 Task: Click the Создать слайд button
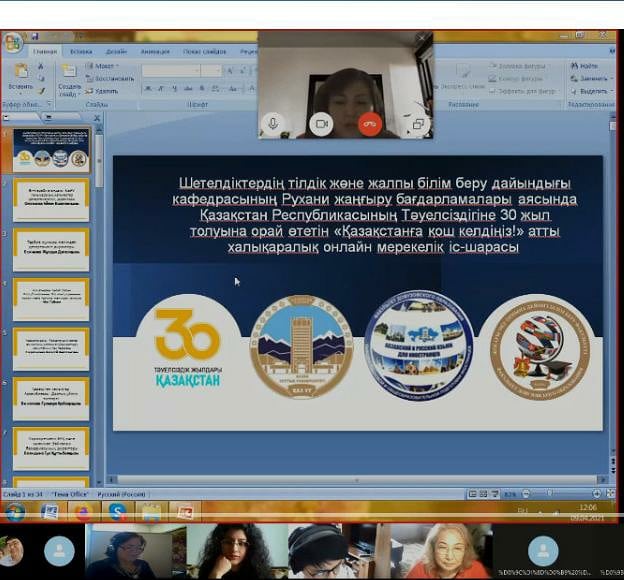coord(69,79)
